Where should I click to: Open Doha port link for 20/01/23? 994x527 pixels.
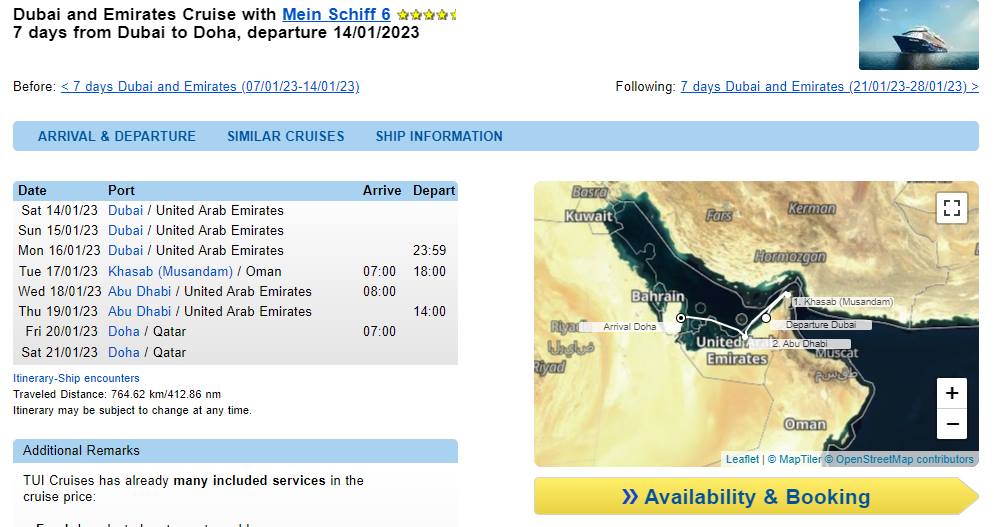124,332
